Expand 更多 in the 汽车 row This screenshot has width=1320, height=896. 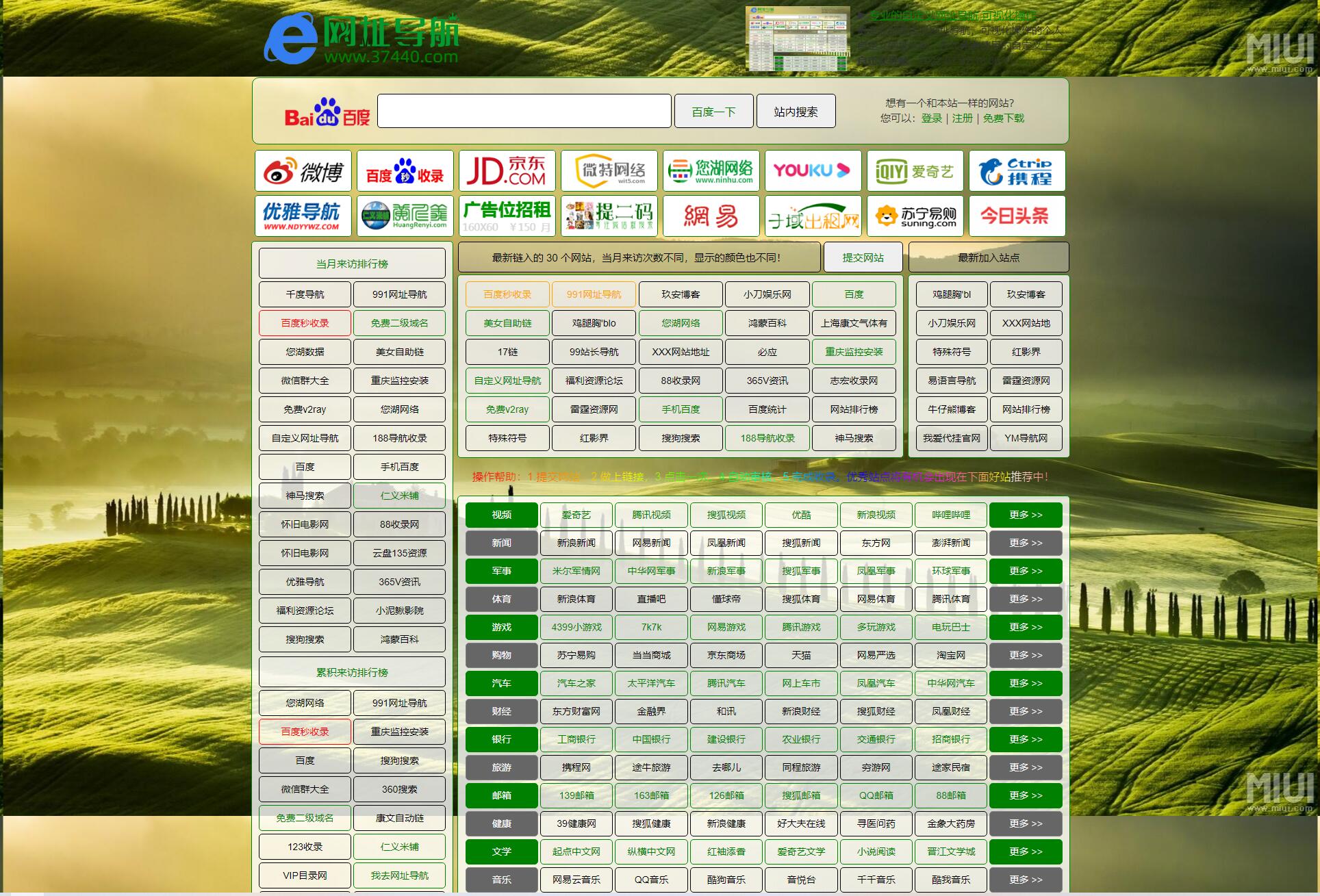point(1026,683)
